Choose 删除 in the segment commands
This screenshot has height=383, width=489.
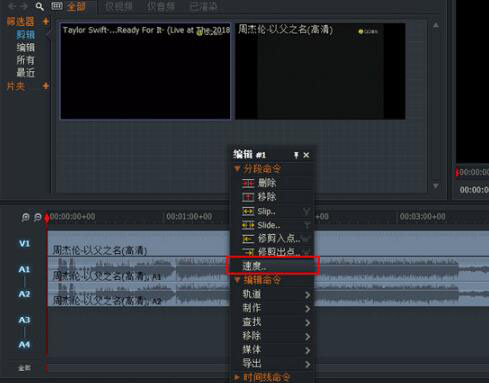272,183
